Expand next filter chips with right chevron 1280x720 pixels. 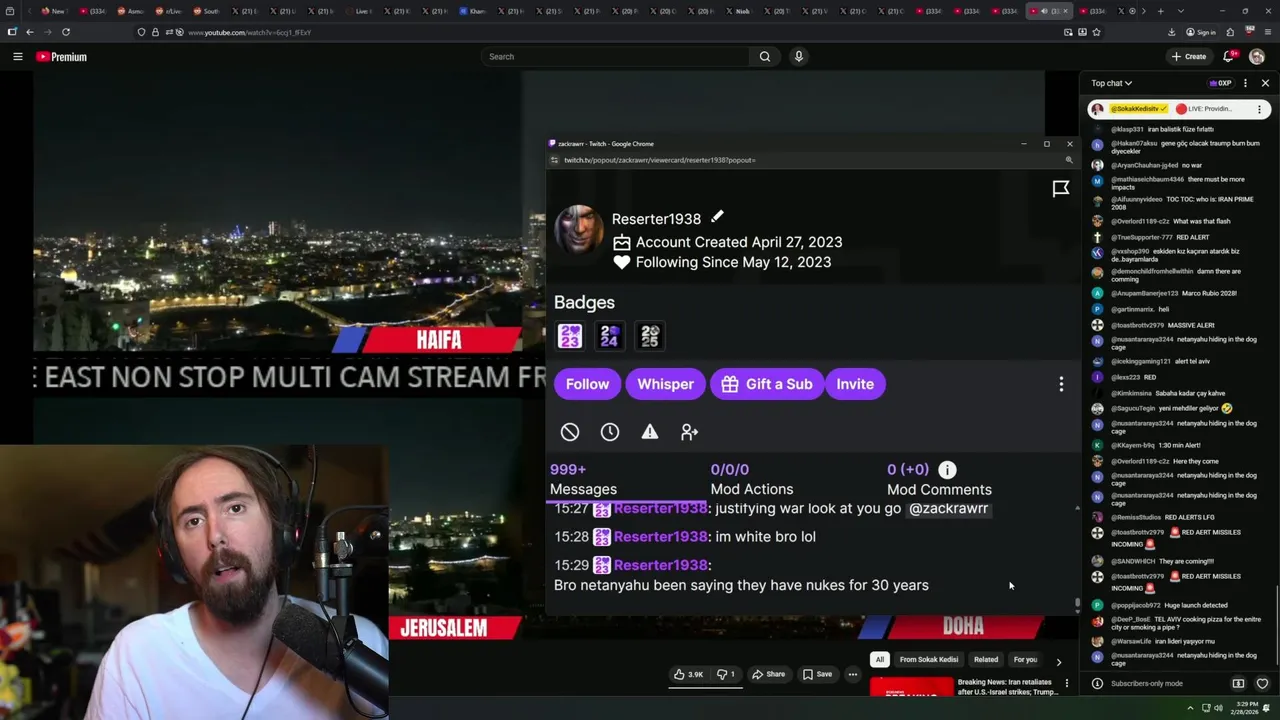[x=1059, y=661]
